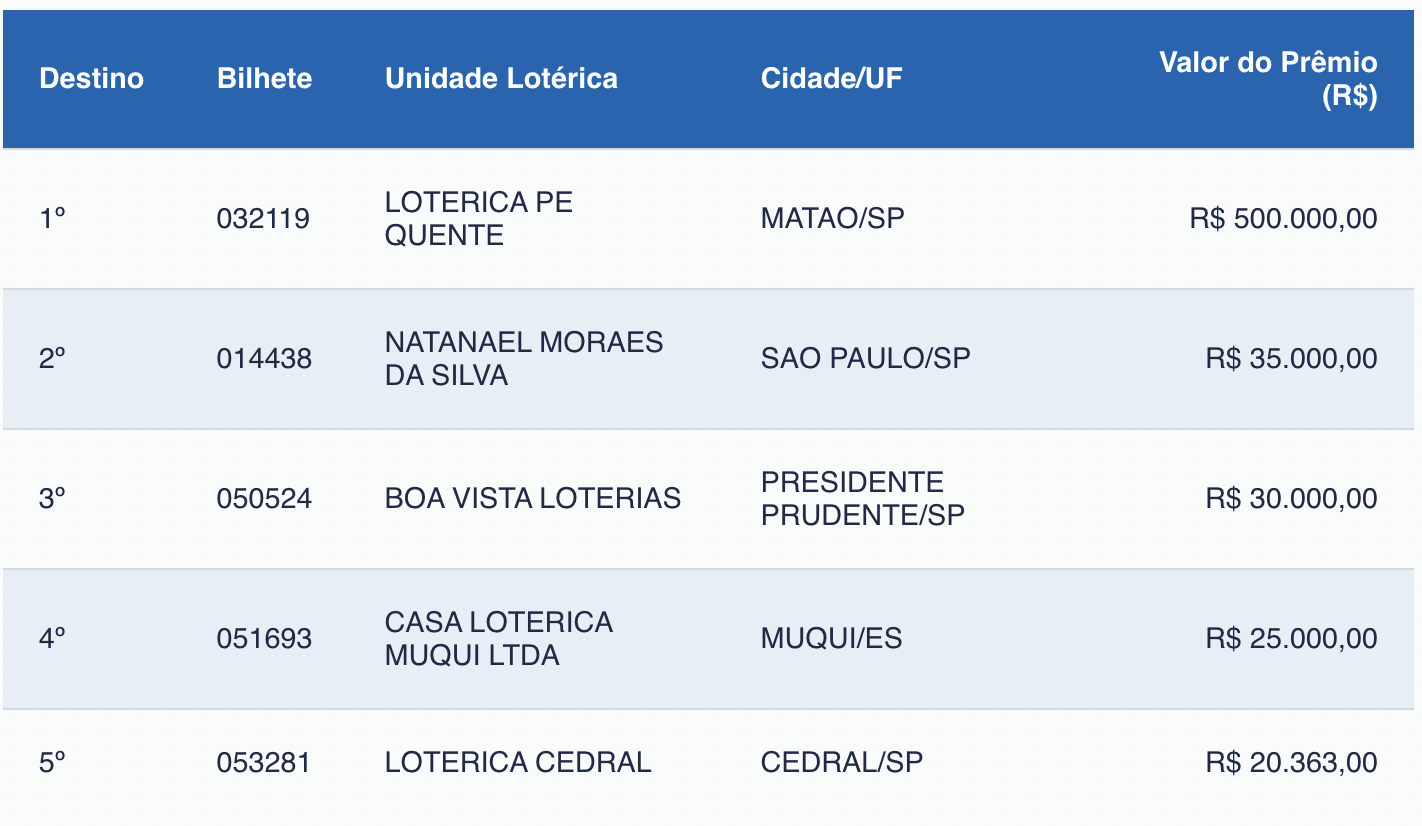Click the R$ 20.363,00 prize value

pyautogui.click(x=1291, y=763)
